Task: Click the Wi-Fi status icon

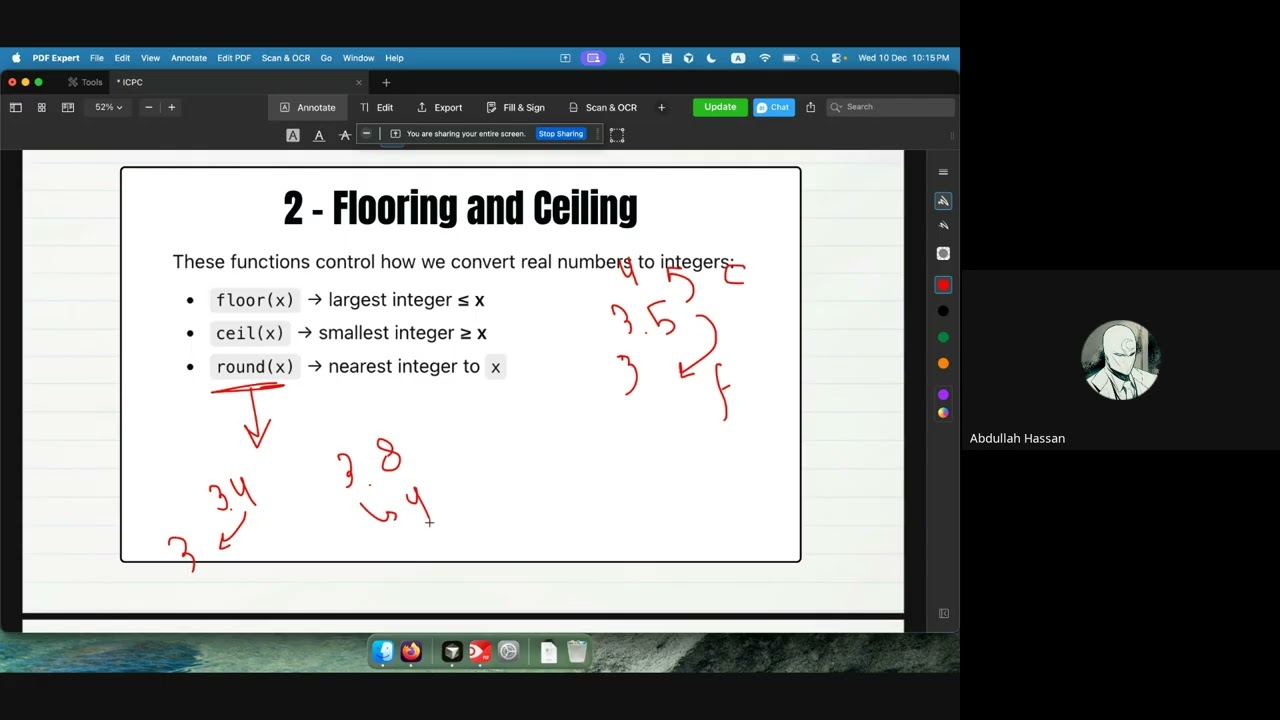Action: [x=765, y=58]
